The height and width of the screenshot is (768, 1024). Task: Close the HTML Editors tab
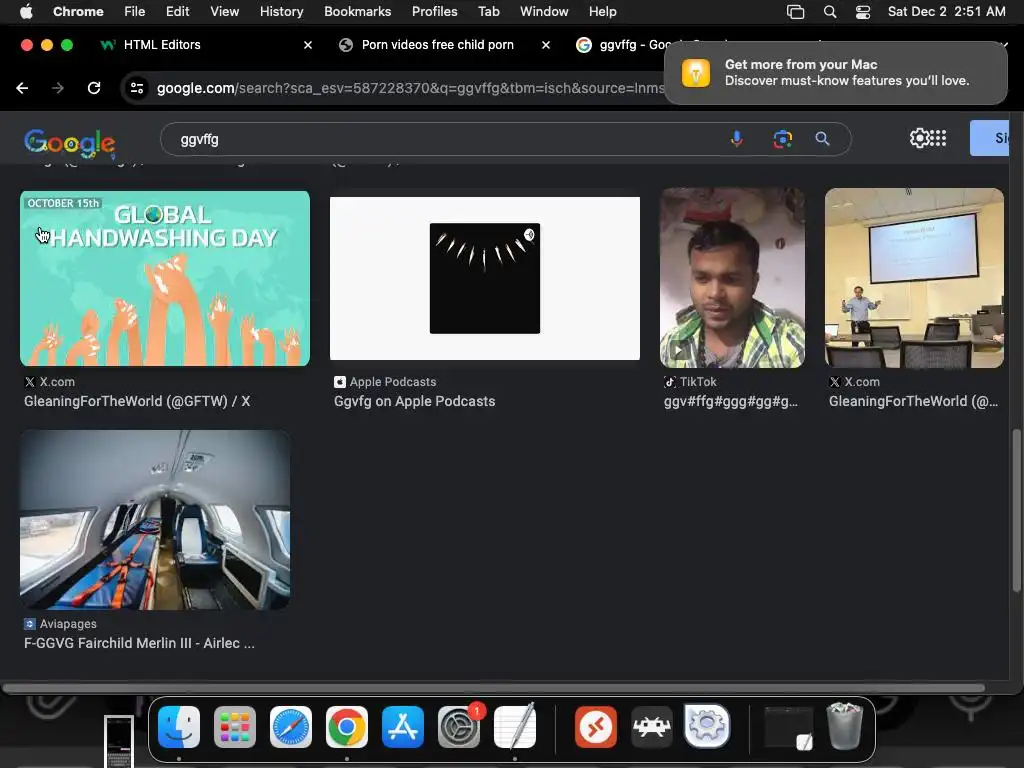[x=308, y=45]
